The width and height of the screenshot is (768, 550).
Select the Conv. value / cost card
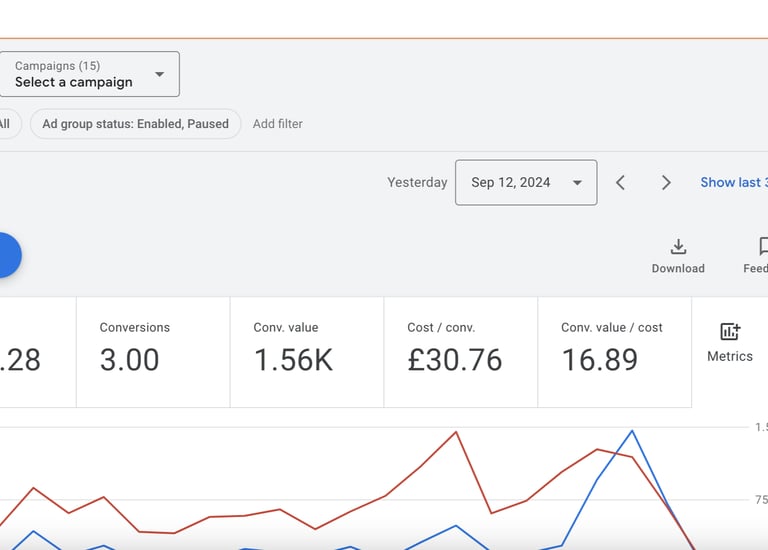pyautogui.click(x=614, y=352)
